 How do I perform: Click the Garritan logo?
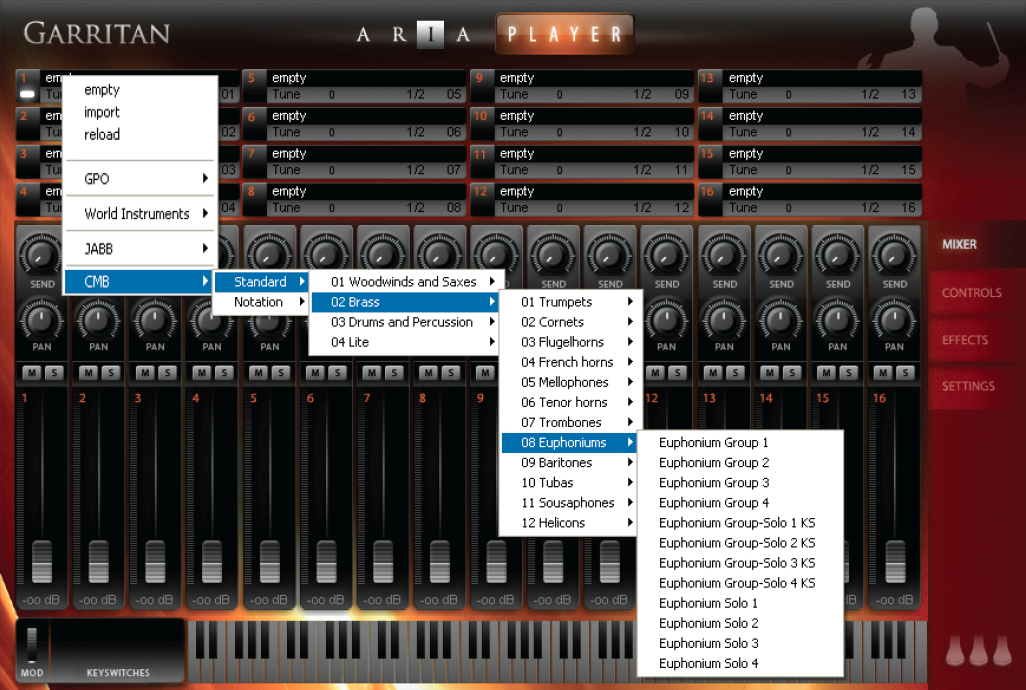coord(95,32)
